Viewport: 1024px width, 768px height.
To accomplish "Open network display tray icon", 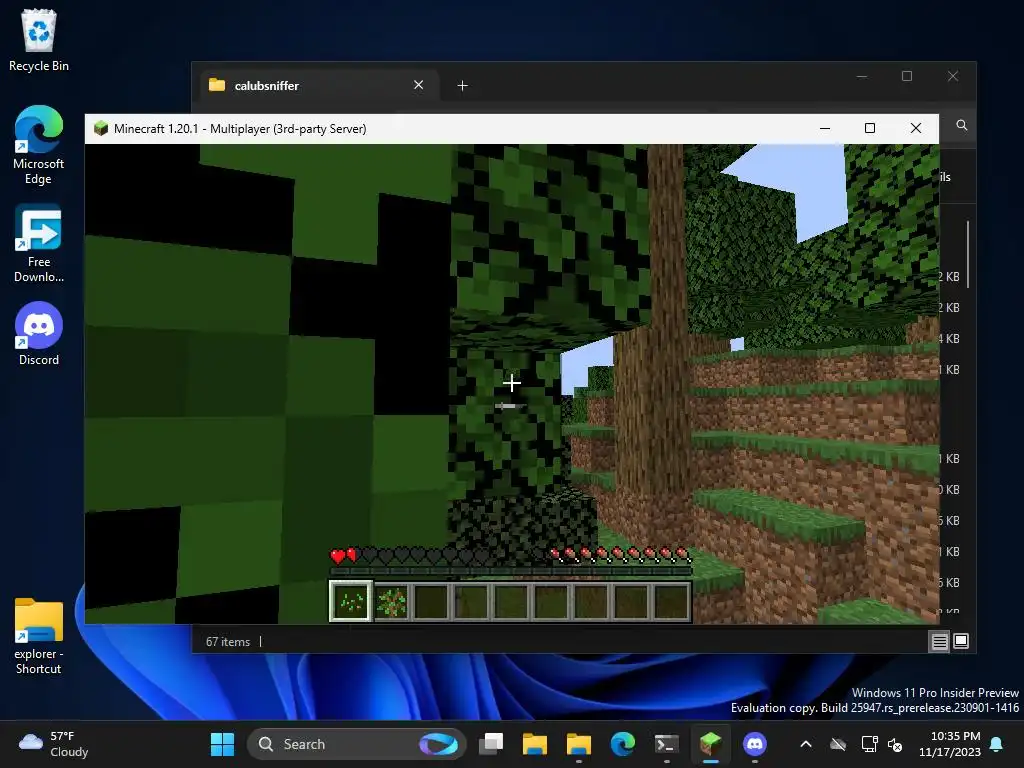I will click(869, 744).
